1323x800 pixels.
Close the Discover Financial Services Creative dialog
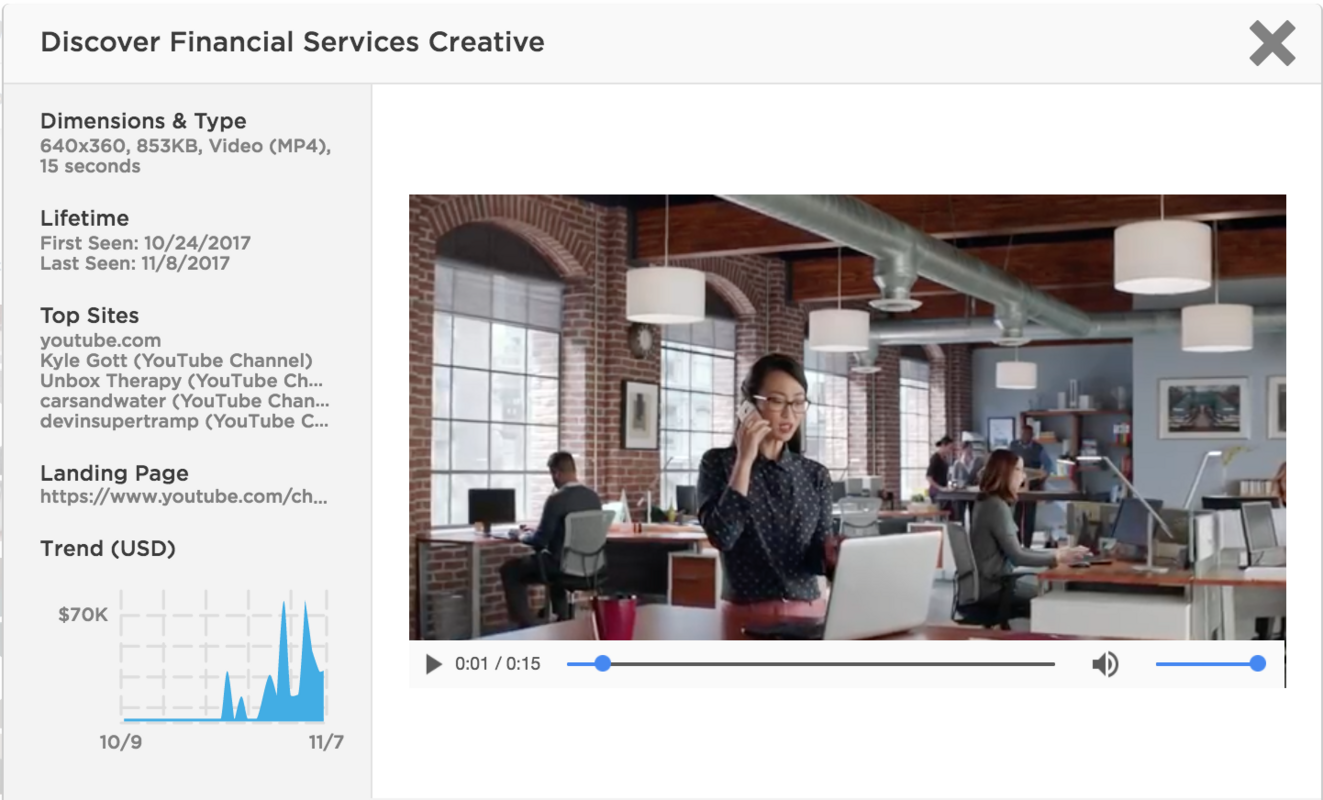[x=1271, y=43]
